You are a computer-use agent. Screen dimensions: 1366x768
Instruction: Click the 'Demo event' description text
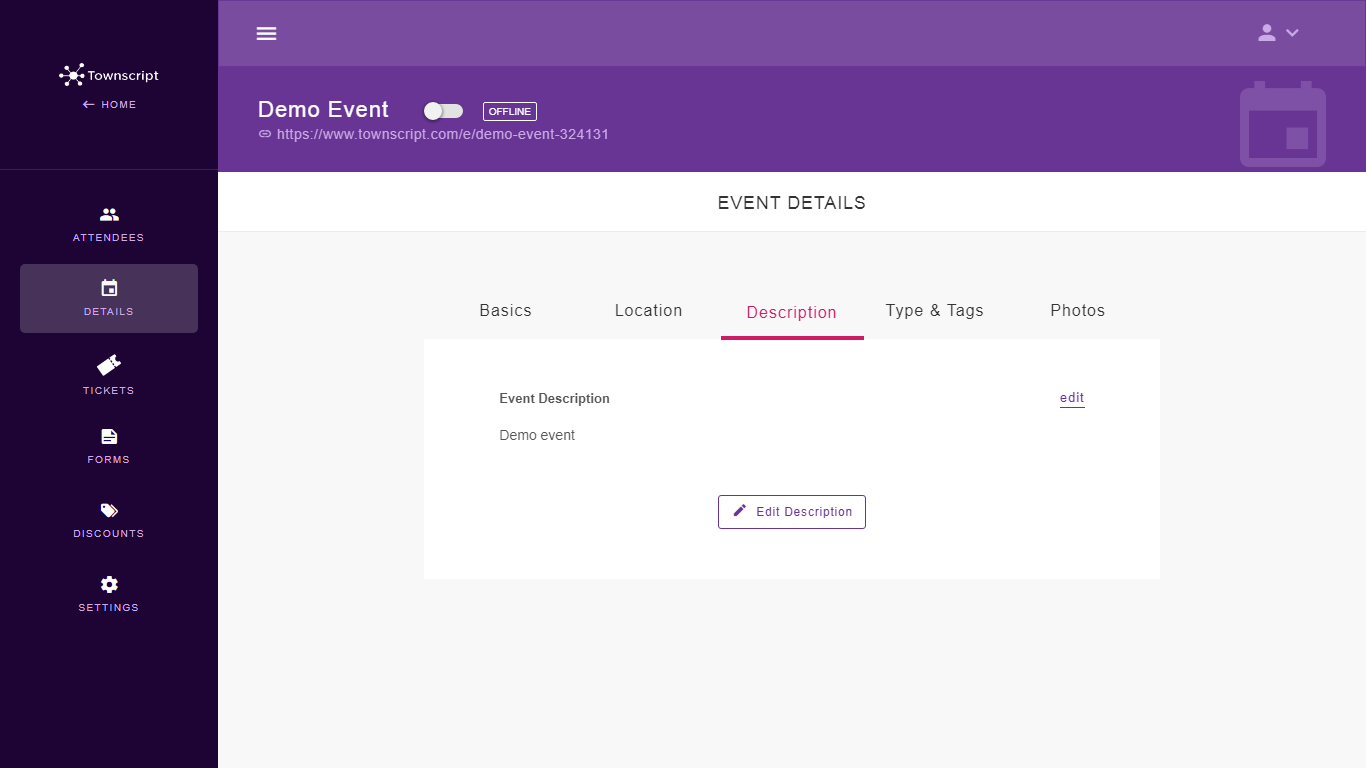coord(537,435)
